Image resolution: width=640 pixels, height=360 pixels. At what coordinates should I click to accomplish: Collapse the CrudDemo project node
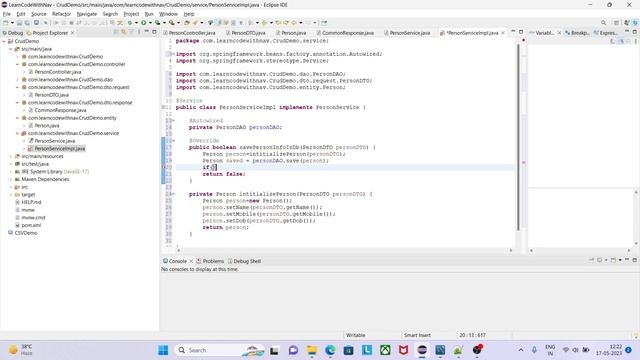[4, 41]
